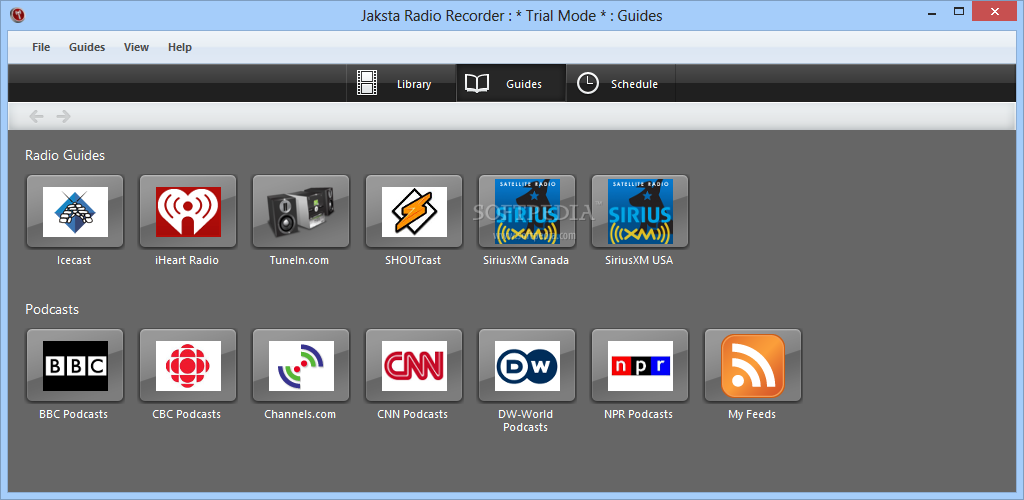
Task: Open the Help menu
Action: pyautogui.click(x=180, y=47)
